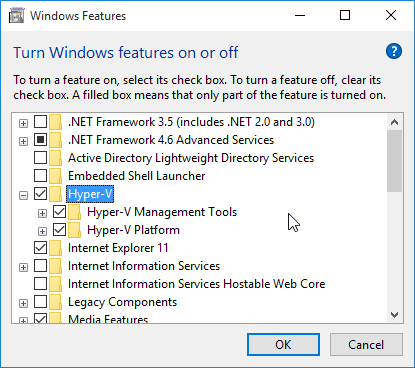Disable the Internet Explorer 11 checkbox

point(40,248)
